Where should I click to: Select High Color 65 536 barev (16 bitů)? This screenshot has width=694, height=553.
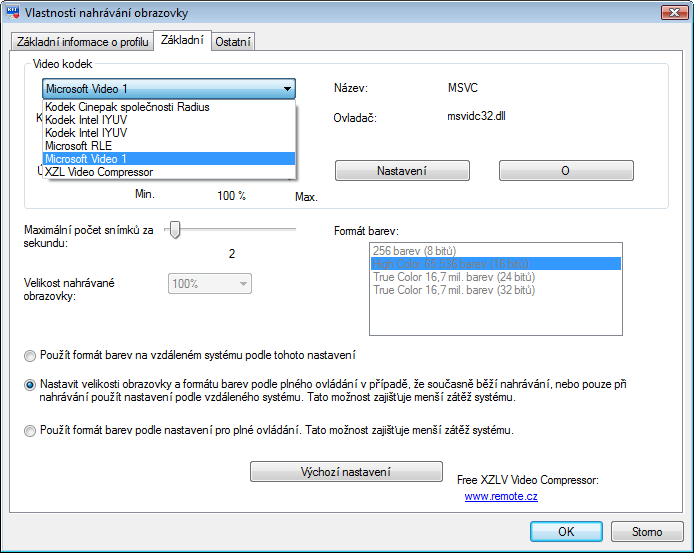[x=496, y=264]
